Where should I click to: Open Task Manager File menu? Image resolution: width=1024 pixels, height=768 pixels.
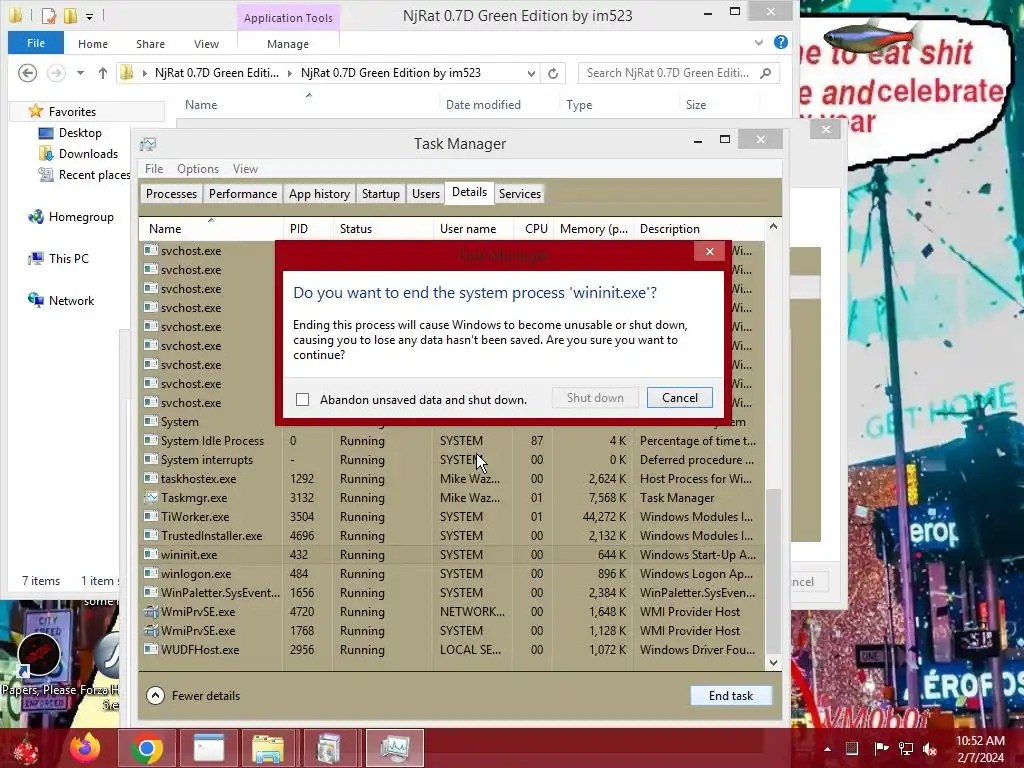click(154, 168)
